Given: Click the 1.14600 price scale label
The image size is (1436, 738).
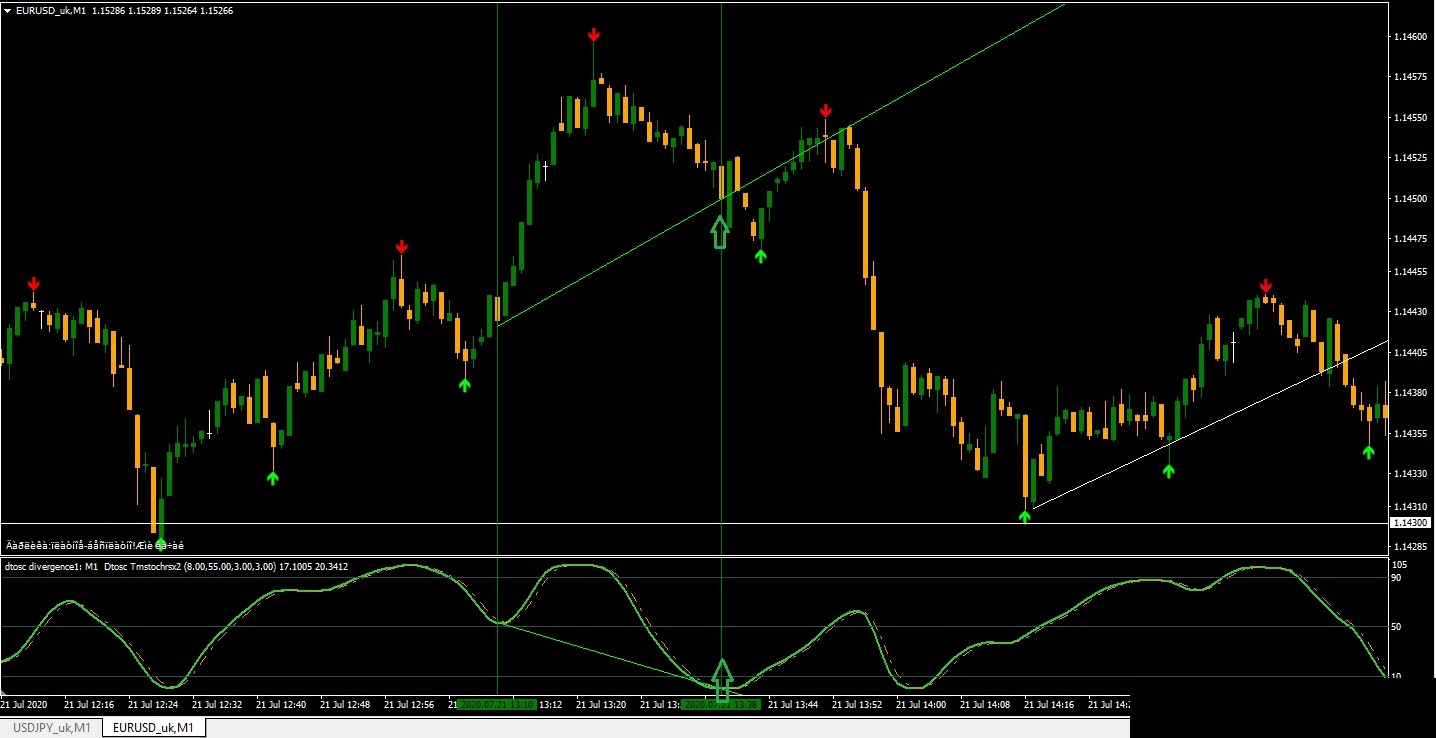Looking at the screenshot, I should point(1410,37).
